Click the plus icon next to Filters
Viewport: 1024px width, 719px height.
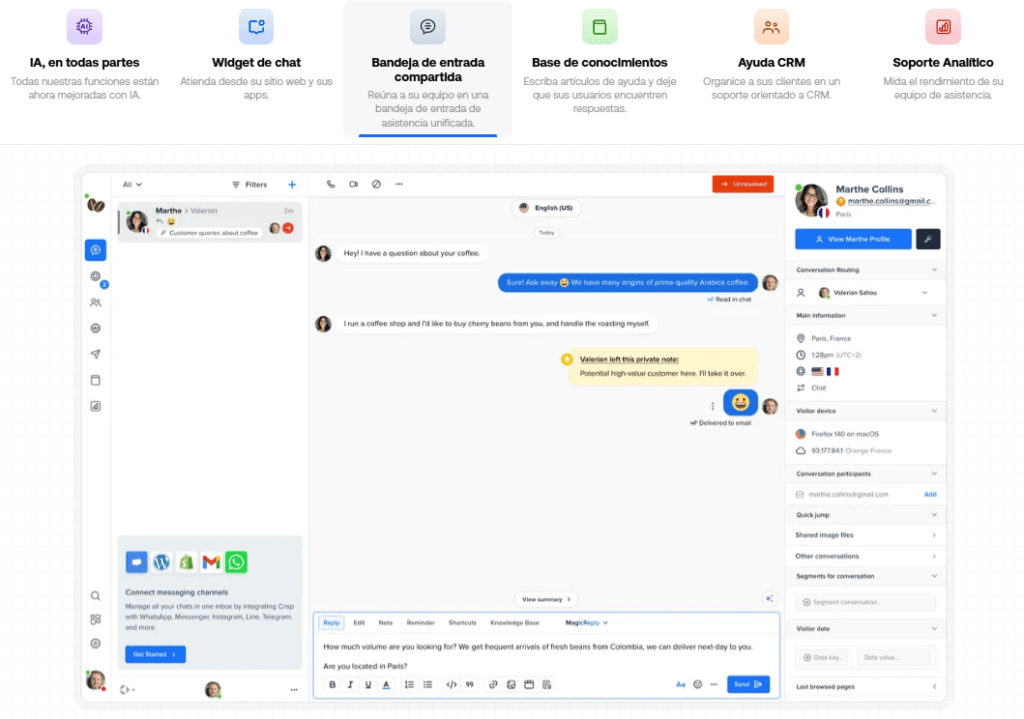pyautogui.click(x=292, y=184)
